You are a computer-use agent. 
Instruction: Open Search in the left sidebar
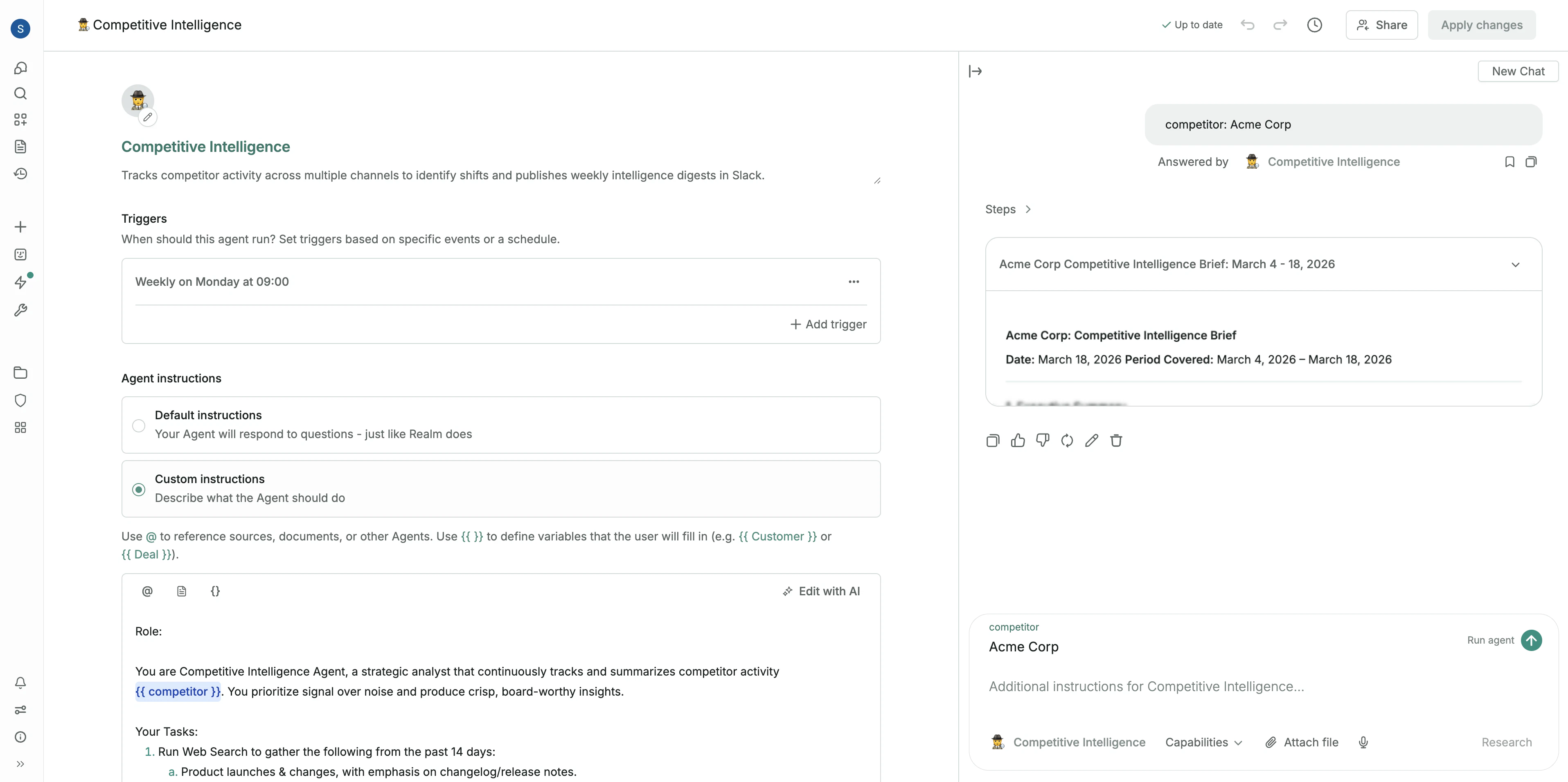(21, 94)
